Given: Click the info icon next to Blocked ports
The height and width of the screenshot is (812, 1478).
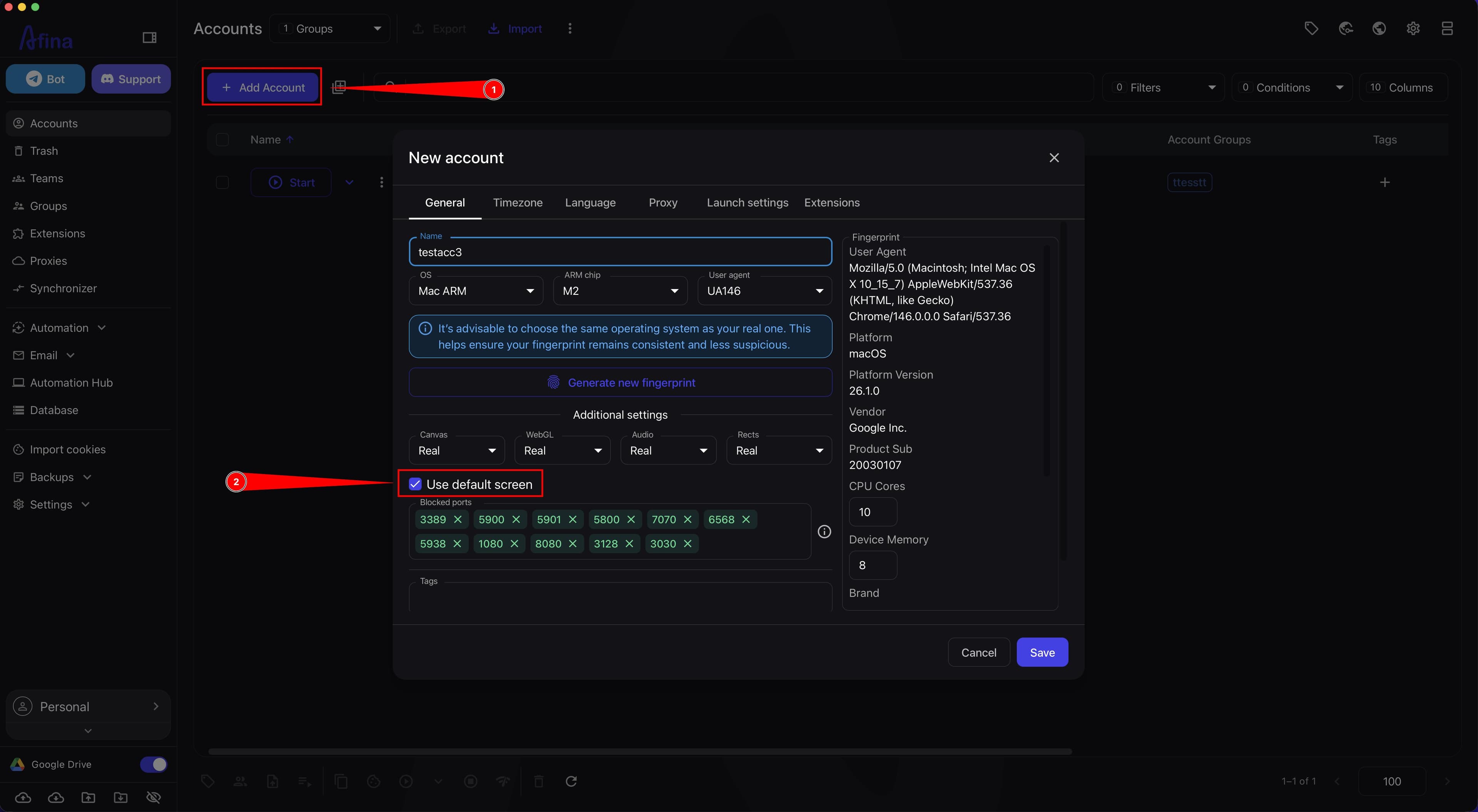Looking at the screenshot, I should [824, 531].
